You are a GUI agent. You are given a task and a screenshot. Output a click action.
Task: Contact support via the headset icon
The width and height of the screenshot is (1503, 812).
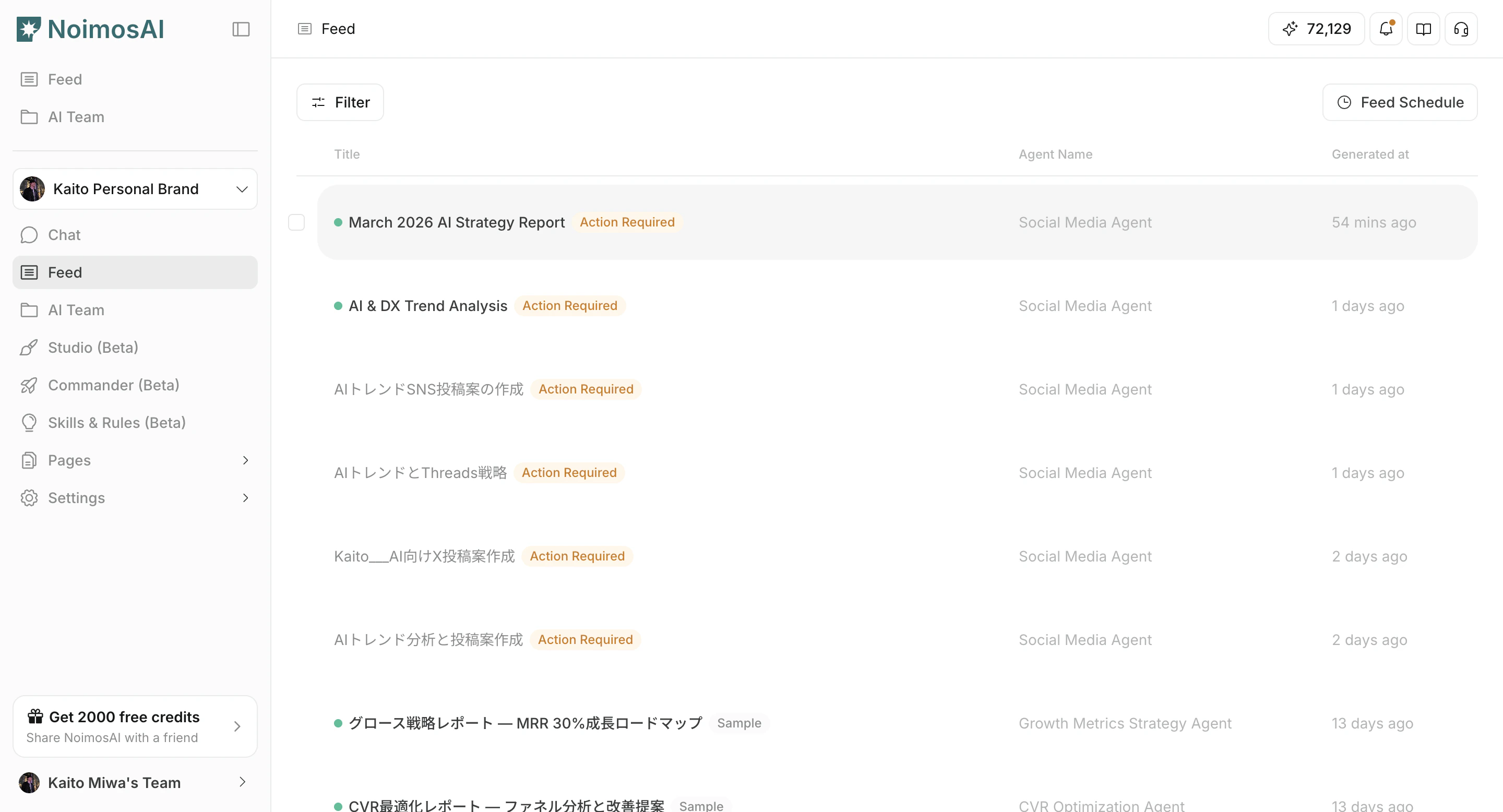pos(1461,29)
